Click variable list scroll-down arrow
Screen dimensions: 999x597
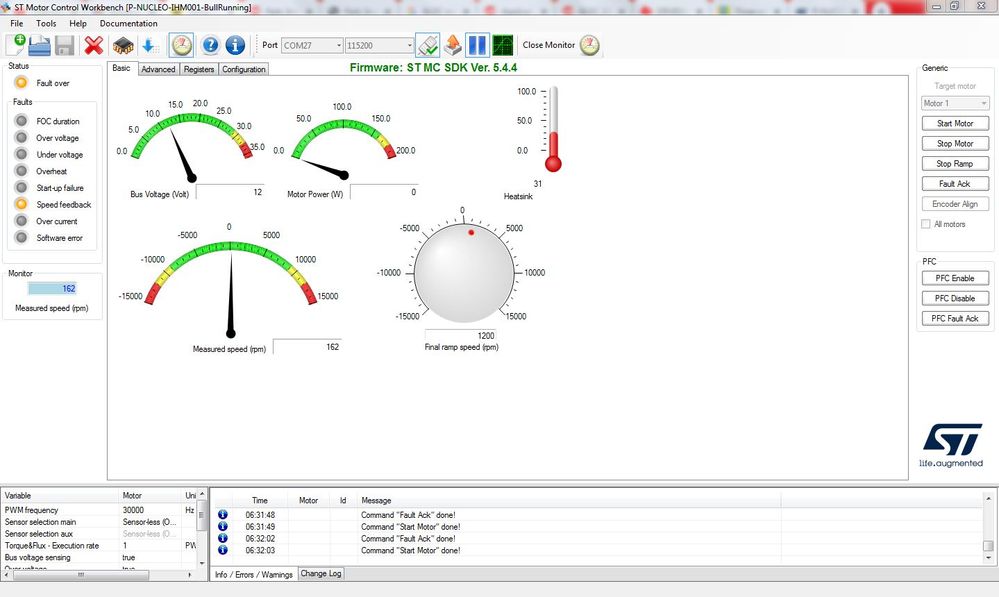pyautogui.click(x=202, y=563)
